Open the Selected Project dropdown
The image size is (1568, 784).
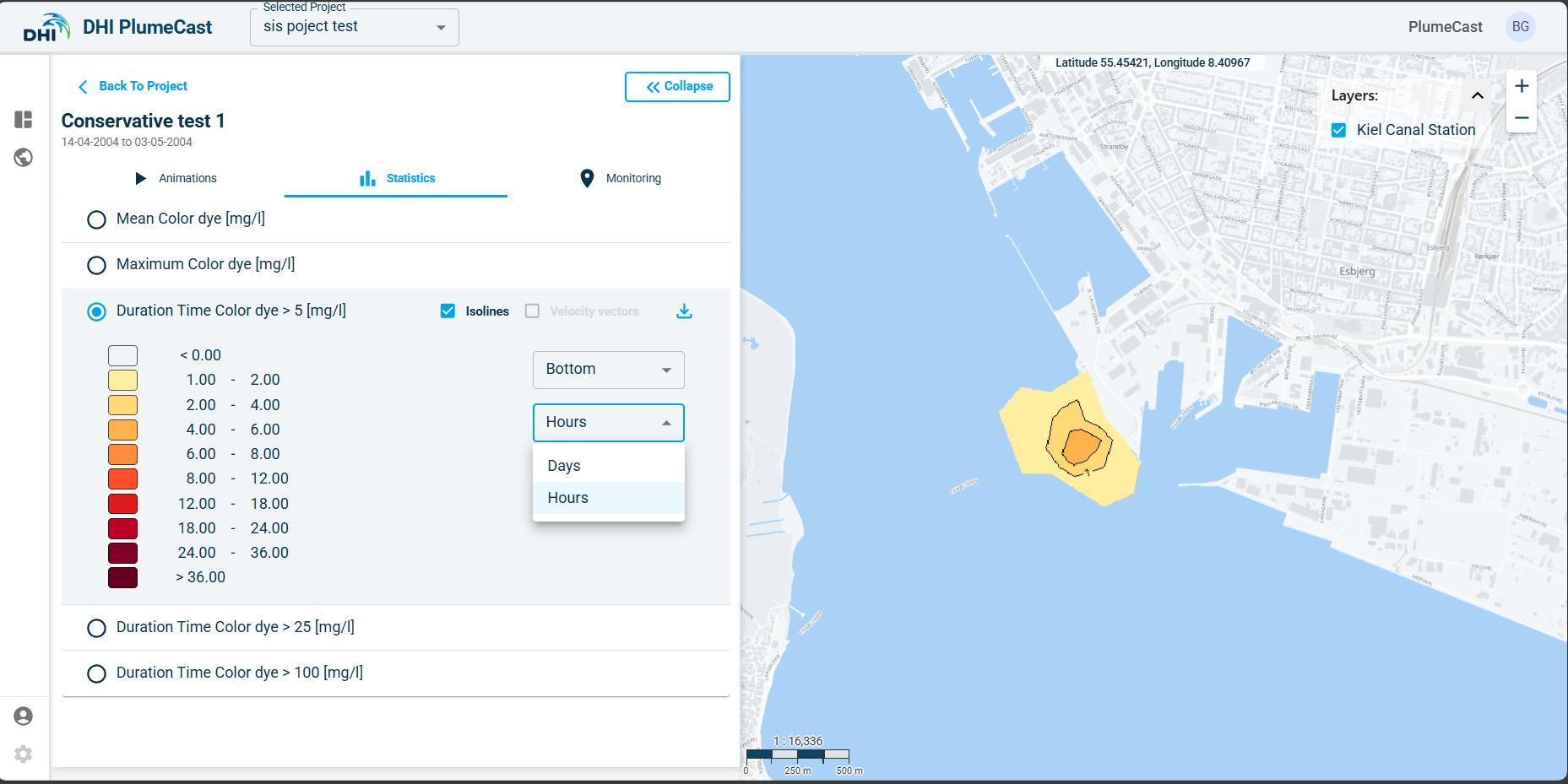point(355,28)
